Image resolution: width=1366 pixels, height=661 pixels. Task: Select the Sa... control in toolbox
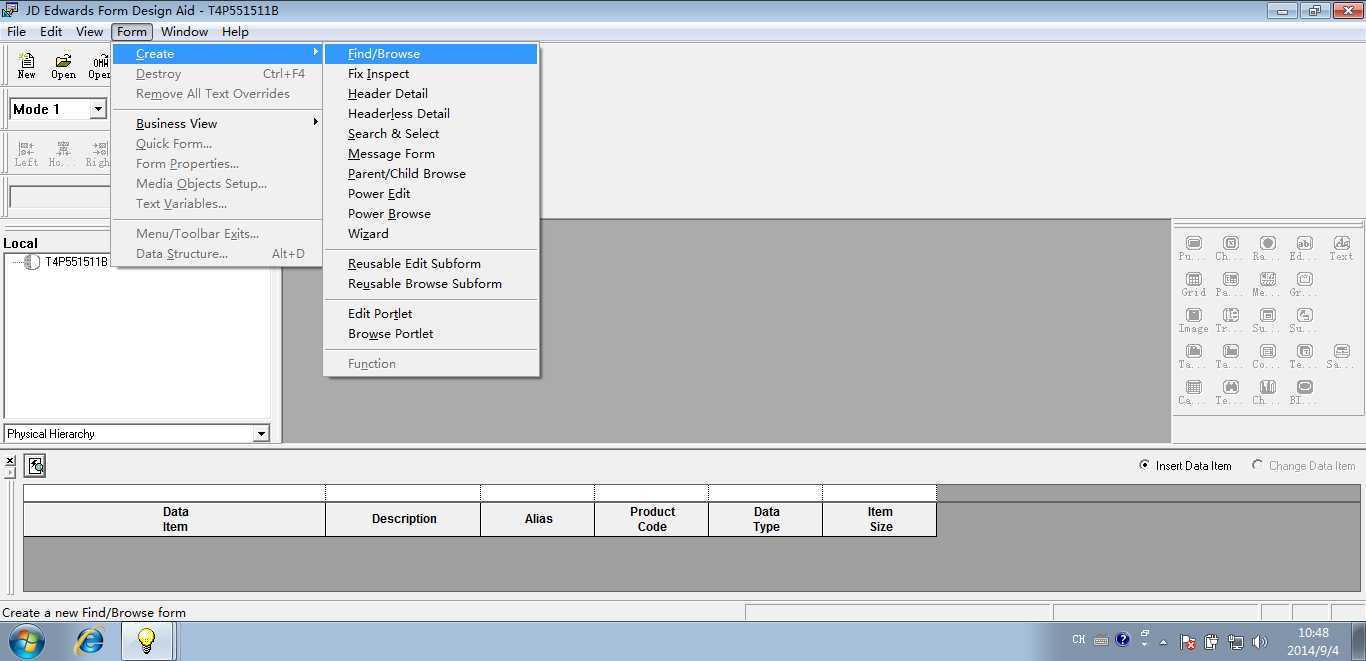(1341, 357)
